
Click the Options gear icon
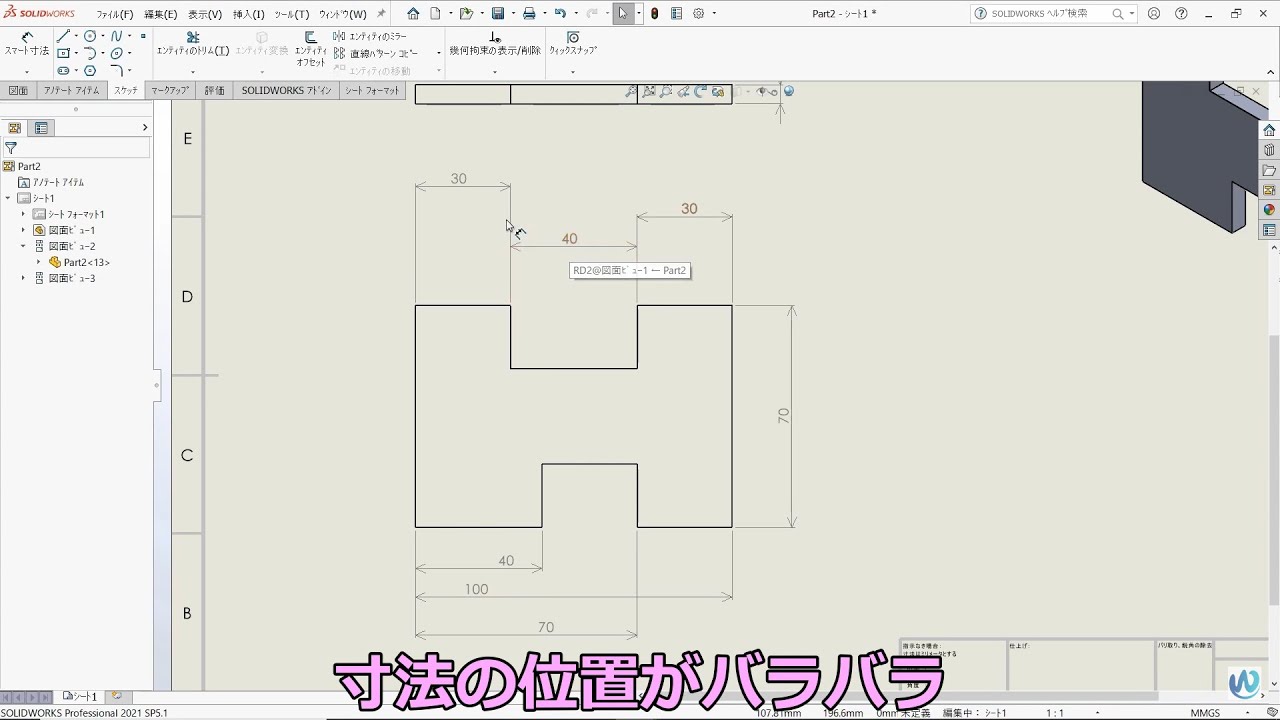pos(699,14)
